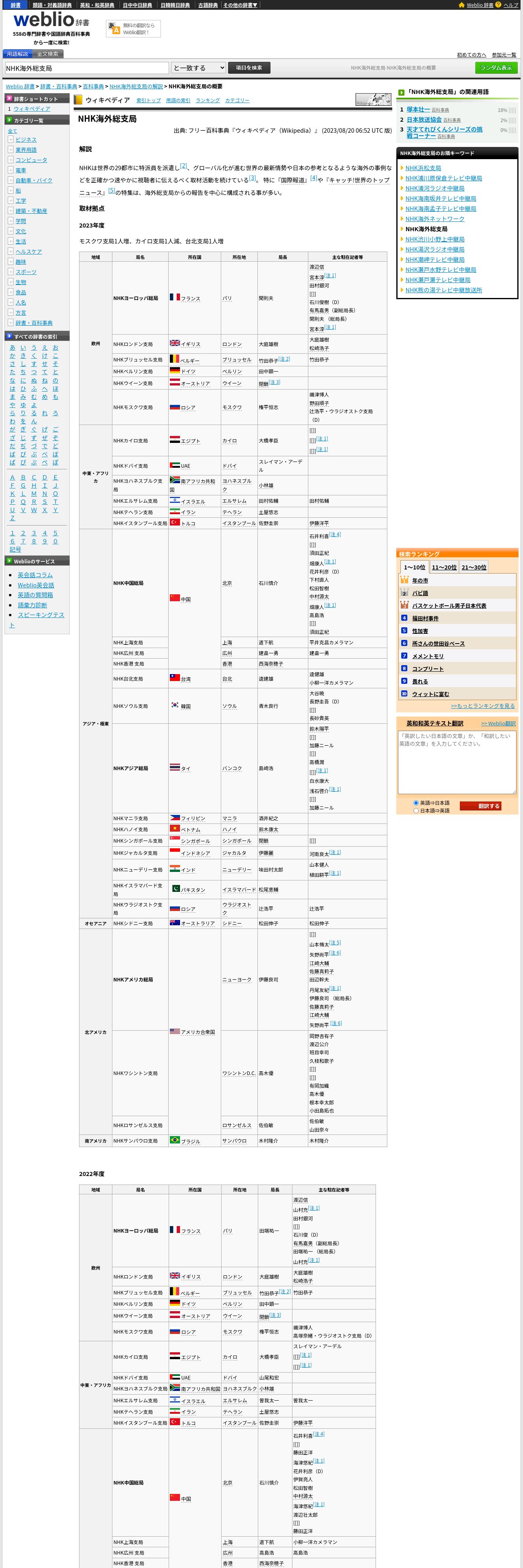
Task: Click the Thailand flag next to タイ
Action: 175,767
